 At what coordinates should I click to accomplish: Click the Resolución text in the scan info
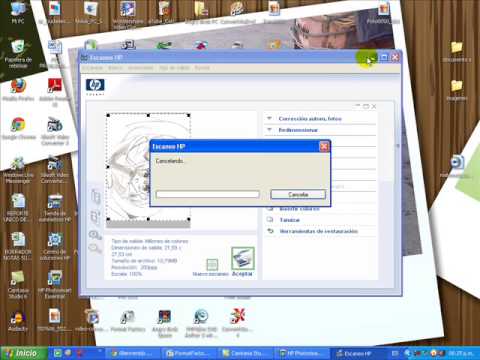(134, 267)
